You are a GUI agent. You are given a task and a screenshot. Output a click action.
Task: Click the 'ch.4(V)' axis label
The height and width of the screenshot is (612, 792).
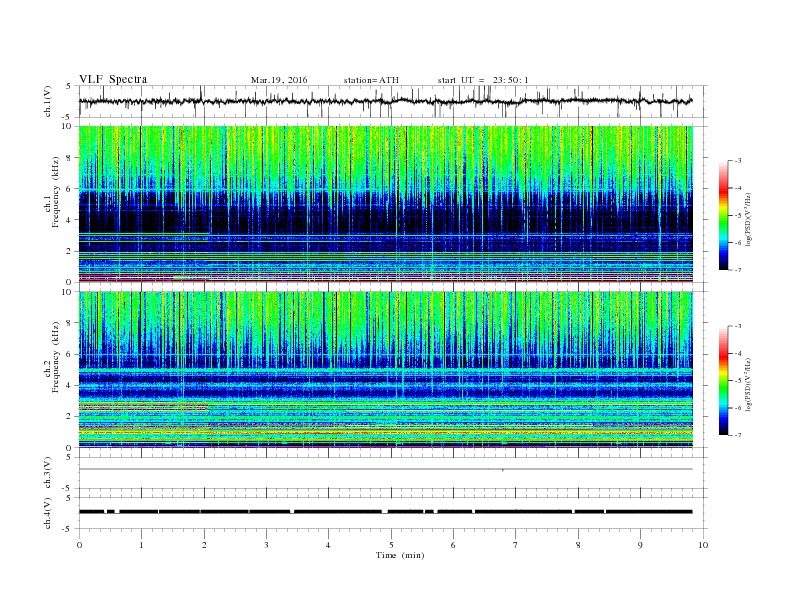pos(48,513)
